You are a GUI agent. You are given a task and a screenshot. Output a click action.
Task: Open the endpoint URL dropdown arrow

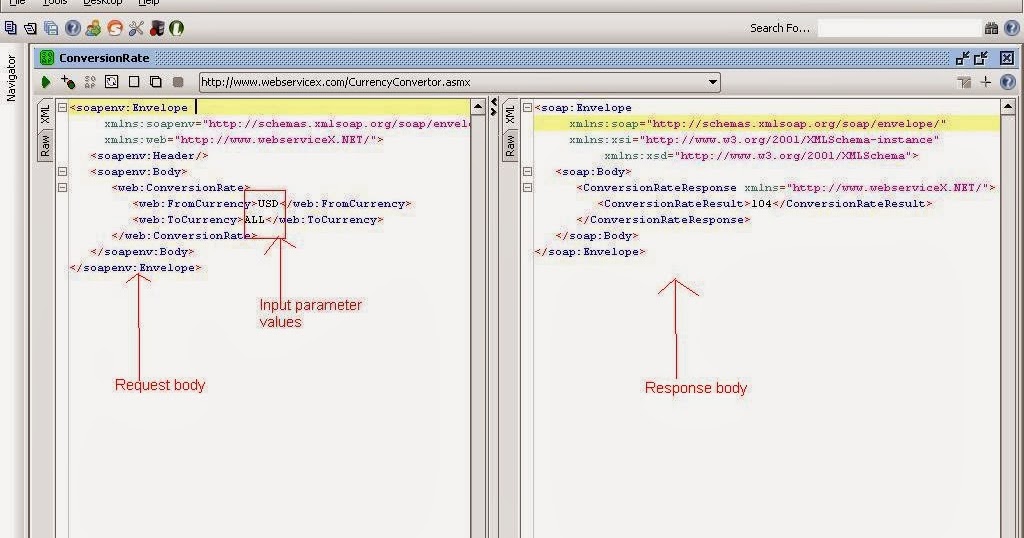712,82
